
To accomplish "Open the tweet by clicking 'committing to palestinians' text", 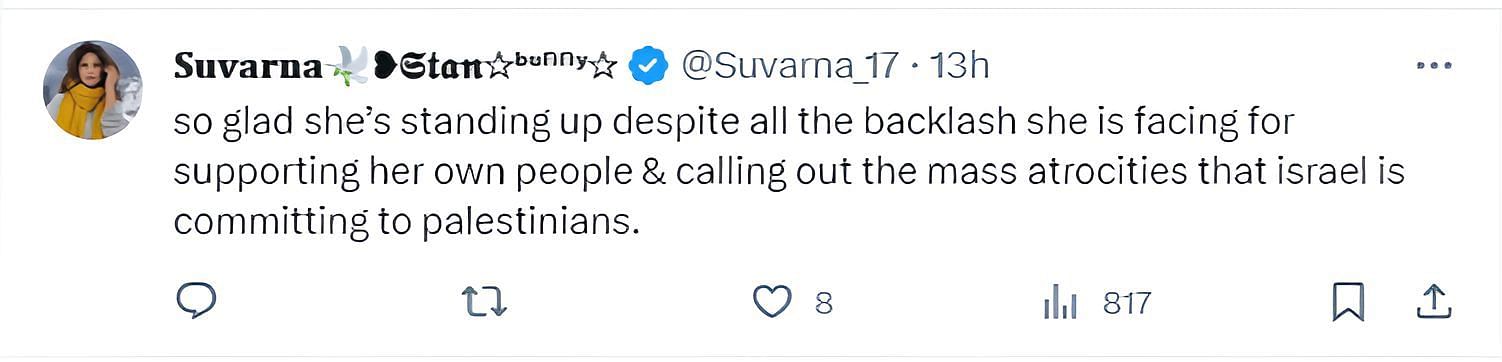I will click(406, 220).
